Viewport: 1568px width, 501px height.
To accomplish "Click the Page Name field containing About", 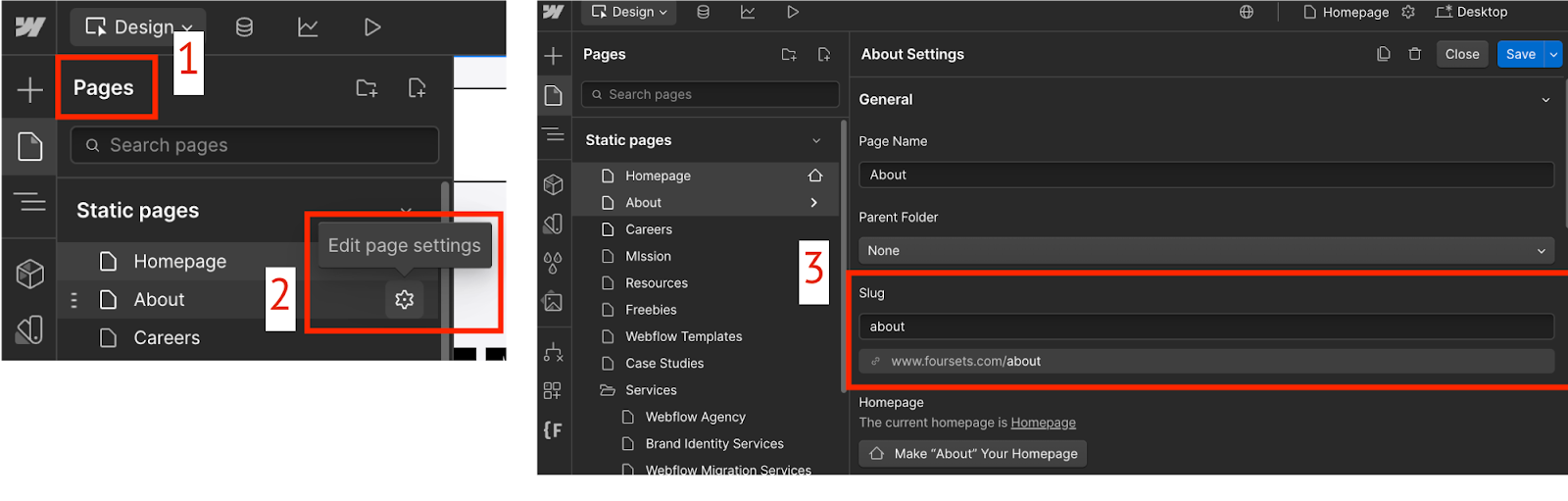I will pos(1206,175).
